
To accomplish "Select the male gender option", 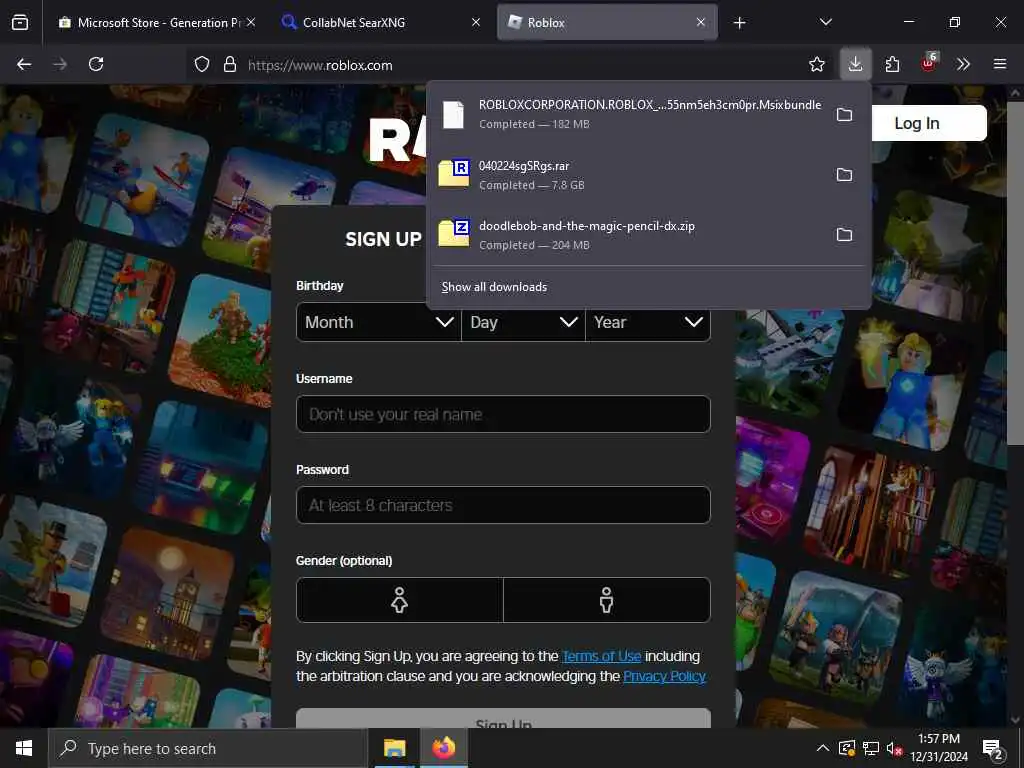I will pos(607,600).
